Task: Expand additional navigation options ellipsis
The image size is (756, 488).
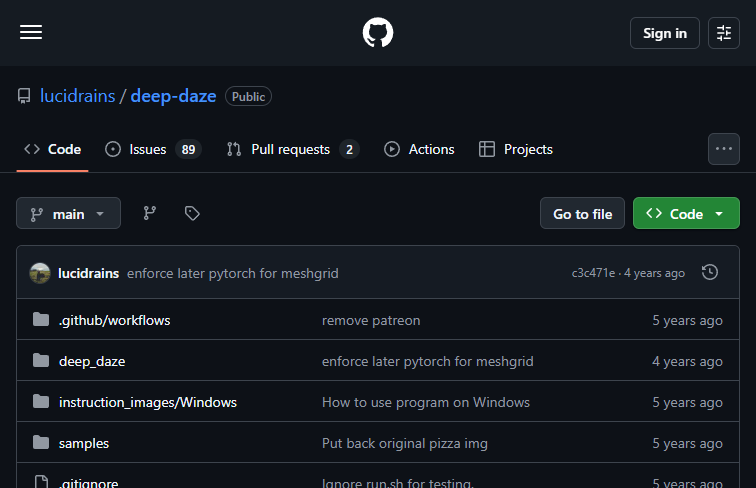Action: click(724, 149)
